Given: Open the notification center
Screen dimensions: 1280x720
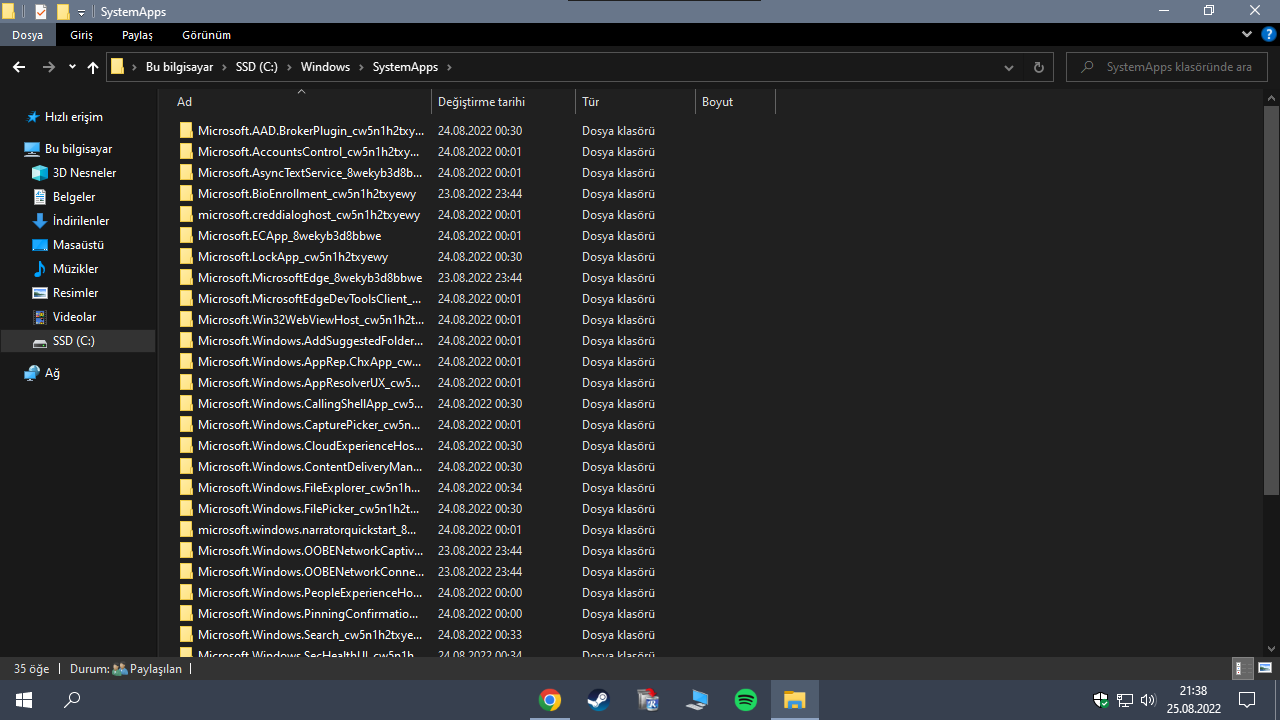Looking at the screenshot, I should [x=1247, y=700].
